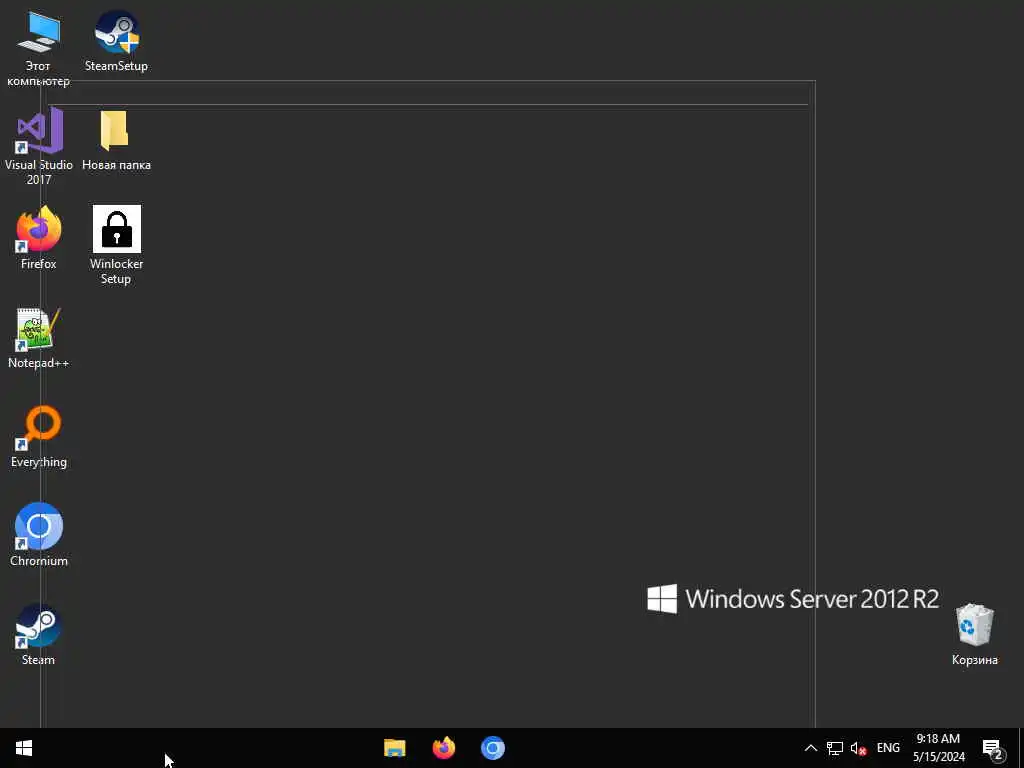Select the "Этот компьютер" desktop icon

tap(39, 48)
